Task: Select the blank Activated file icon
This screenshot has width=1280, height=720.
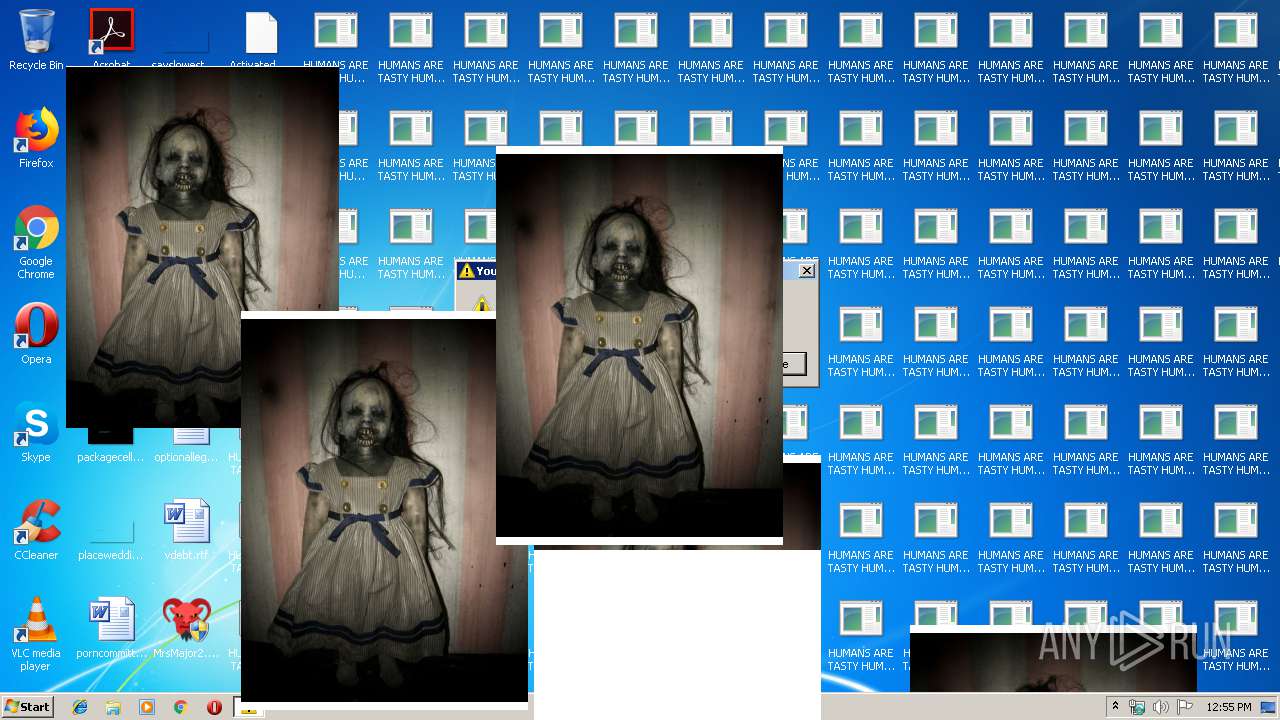Action: [260, 38]
